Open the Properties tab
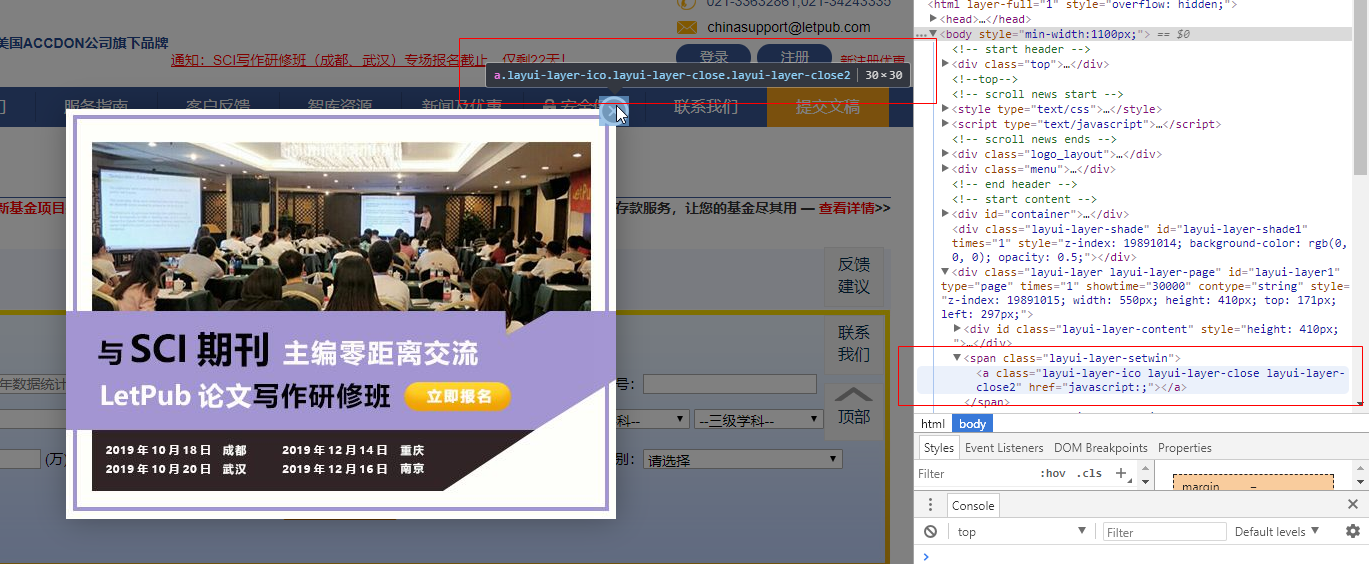 pos(1185,448)
